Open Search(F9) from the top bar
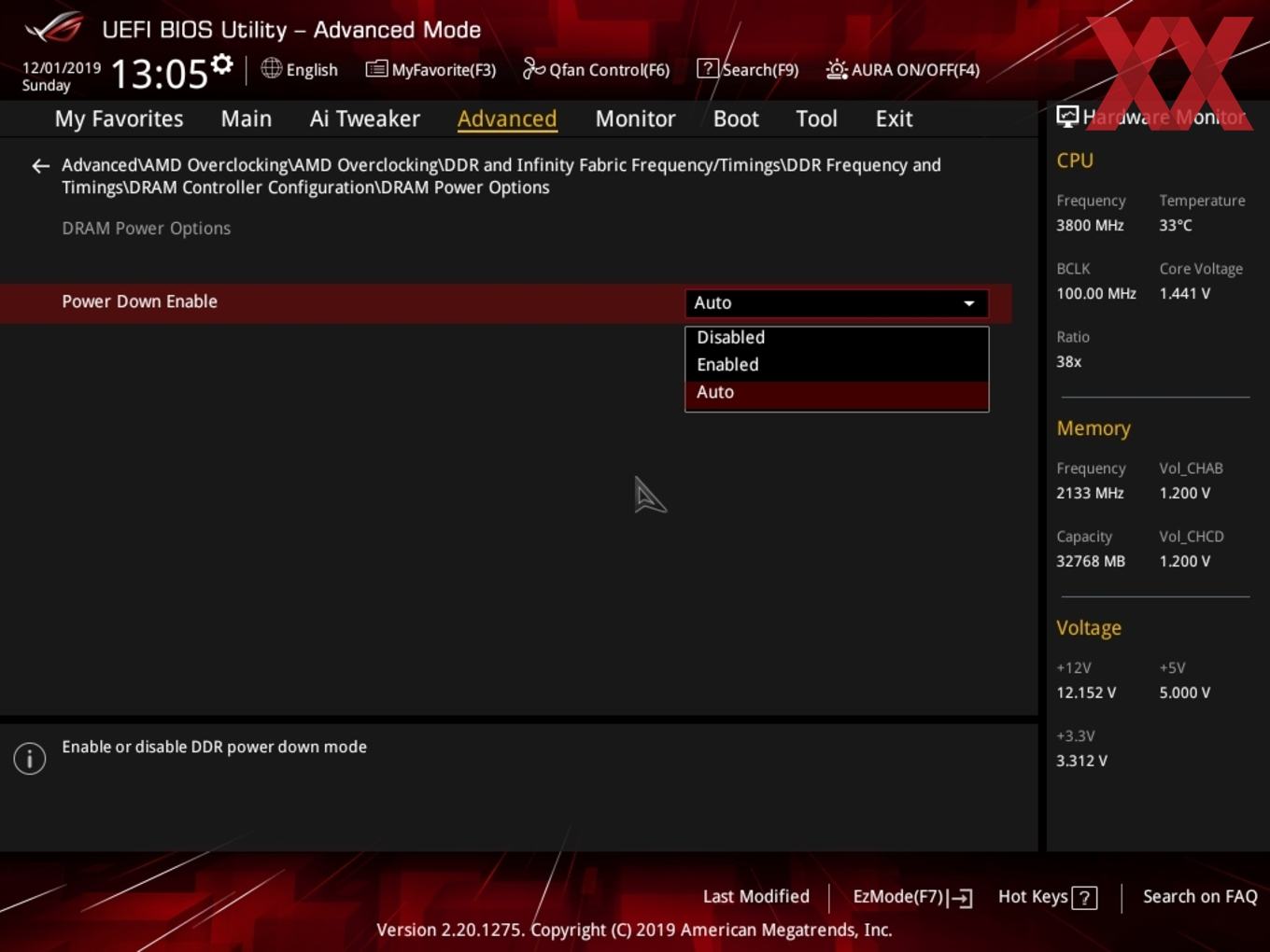 pos(748,70)
